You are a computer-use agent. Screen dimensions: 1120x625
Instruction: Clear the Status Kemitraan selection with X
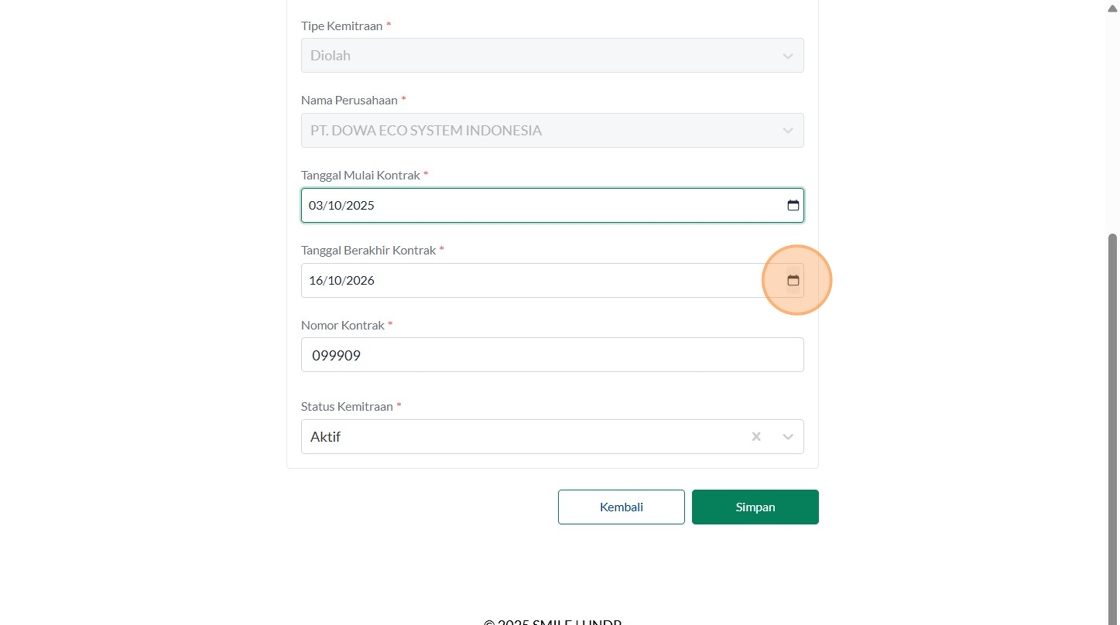click(756, 437)
